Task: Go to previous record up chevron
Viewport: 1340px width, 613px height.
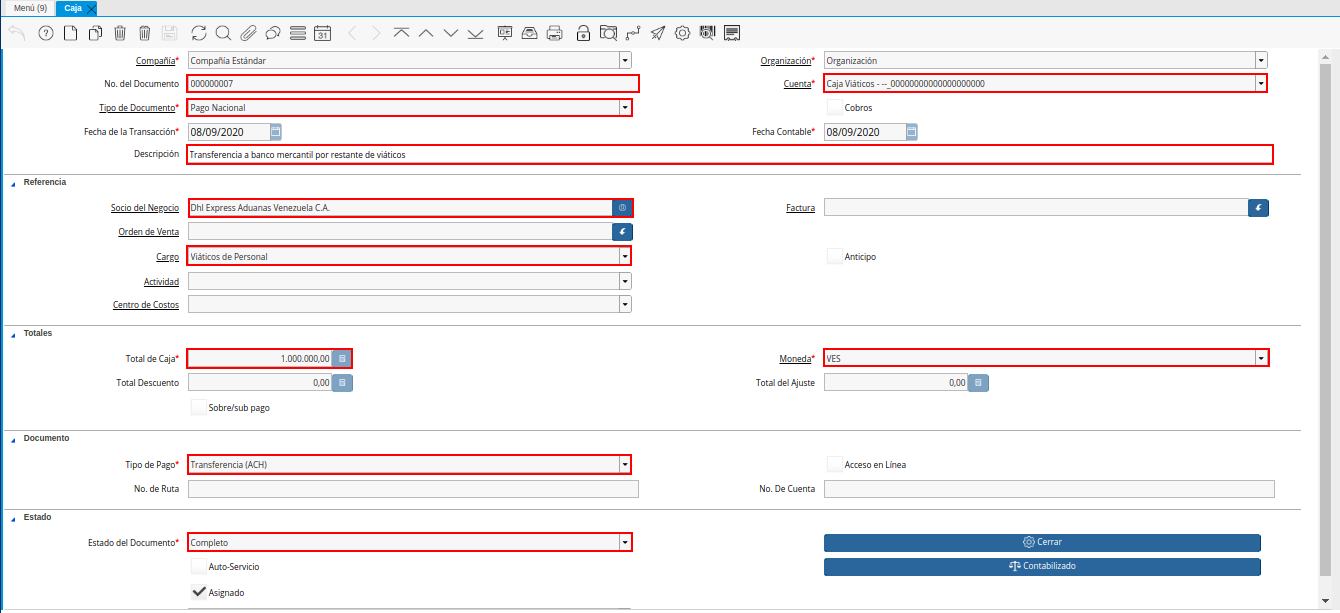Action: [426, 33]
